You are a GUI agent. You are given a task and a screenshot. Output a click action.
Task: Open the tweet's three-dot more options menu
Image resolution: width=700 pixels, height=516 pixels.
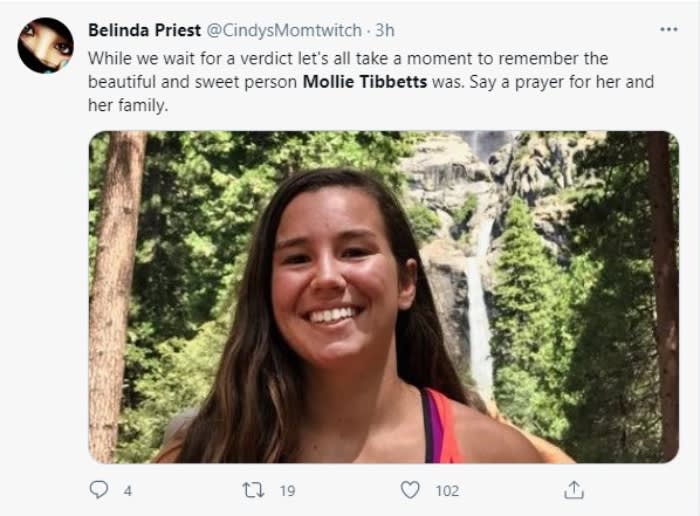tap(668, 30)
